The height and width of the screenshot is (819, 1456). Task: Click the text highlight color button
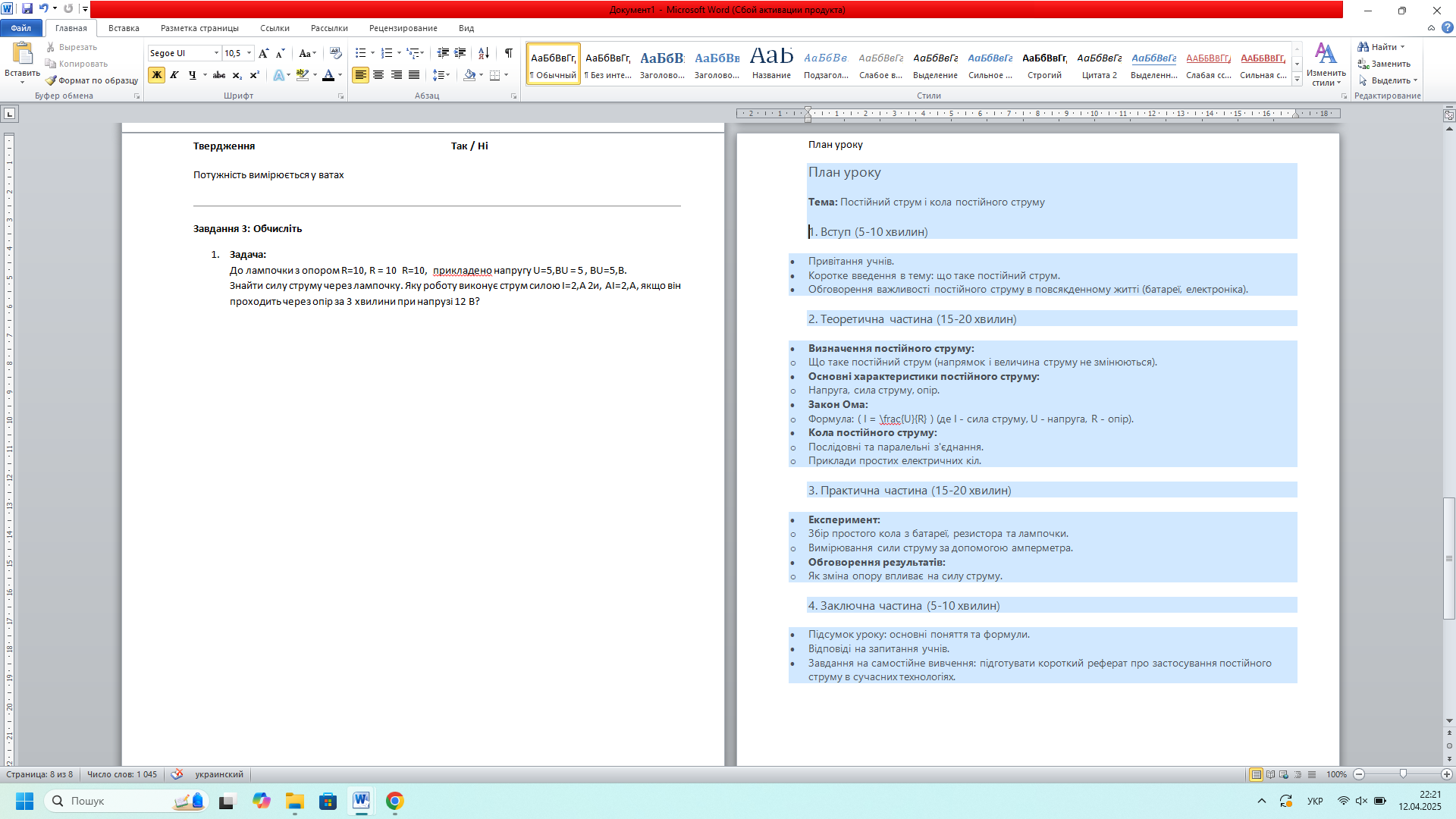coord(303,75)
